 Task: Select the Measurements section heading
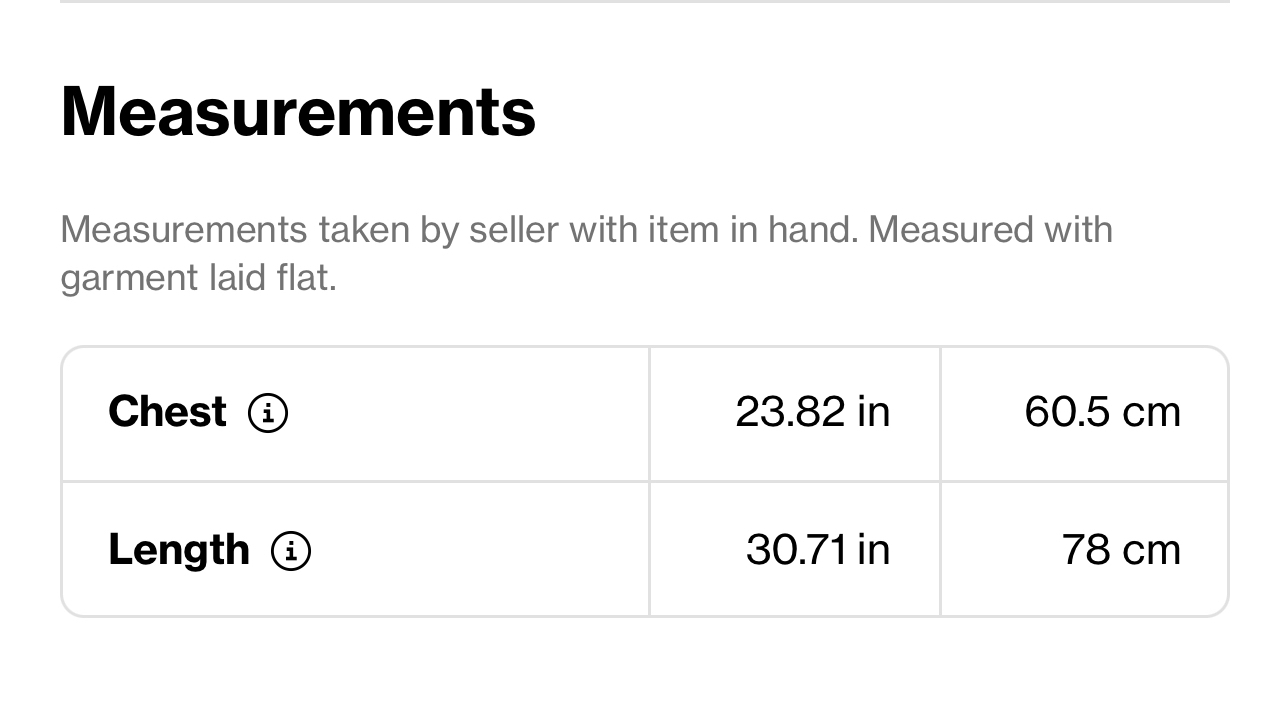pyautogui.click(x=298, y=110)
